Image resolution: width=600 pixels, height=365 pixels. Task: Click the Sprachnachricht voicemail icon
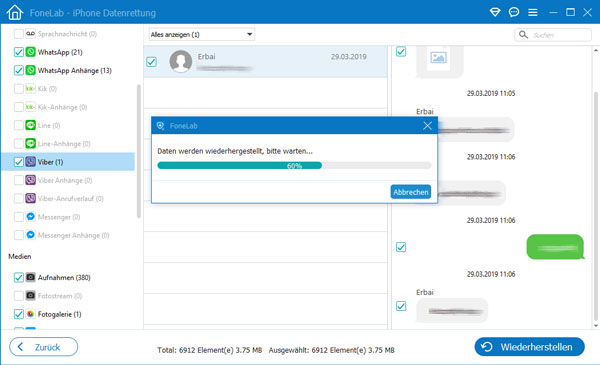(x=31, y=34)
